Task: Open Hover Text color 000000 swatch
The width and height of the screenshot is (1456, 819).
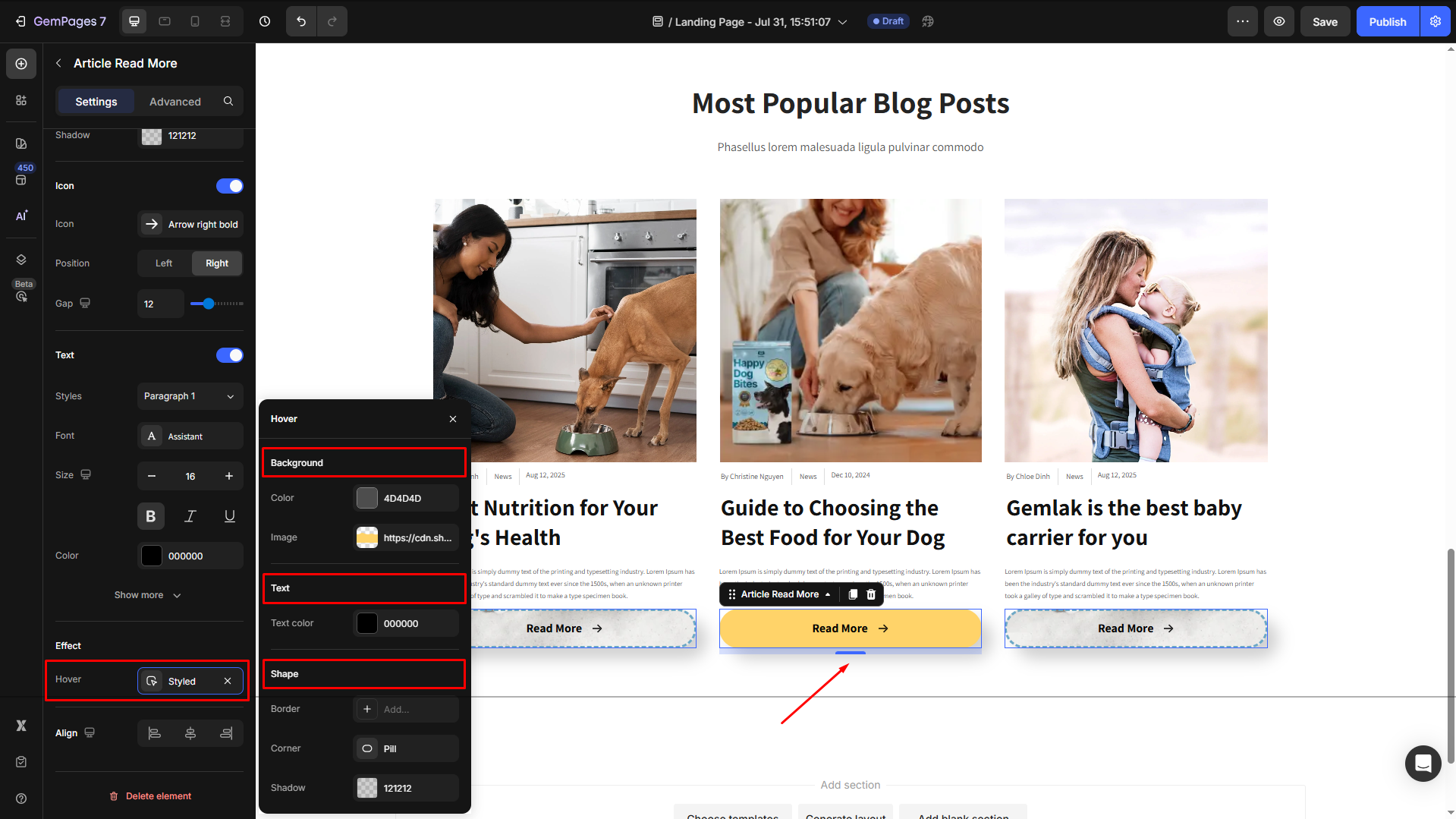Action: point(367,623)
